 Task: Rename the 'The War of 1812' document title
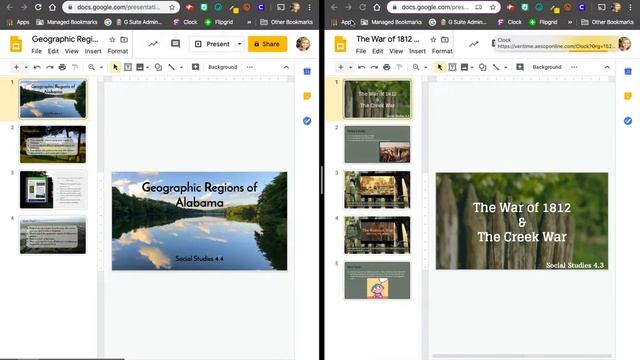[388, 39]
